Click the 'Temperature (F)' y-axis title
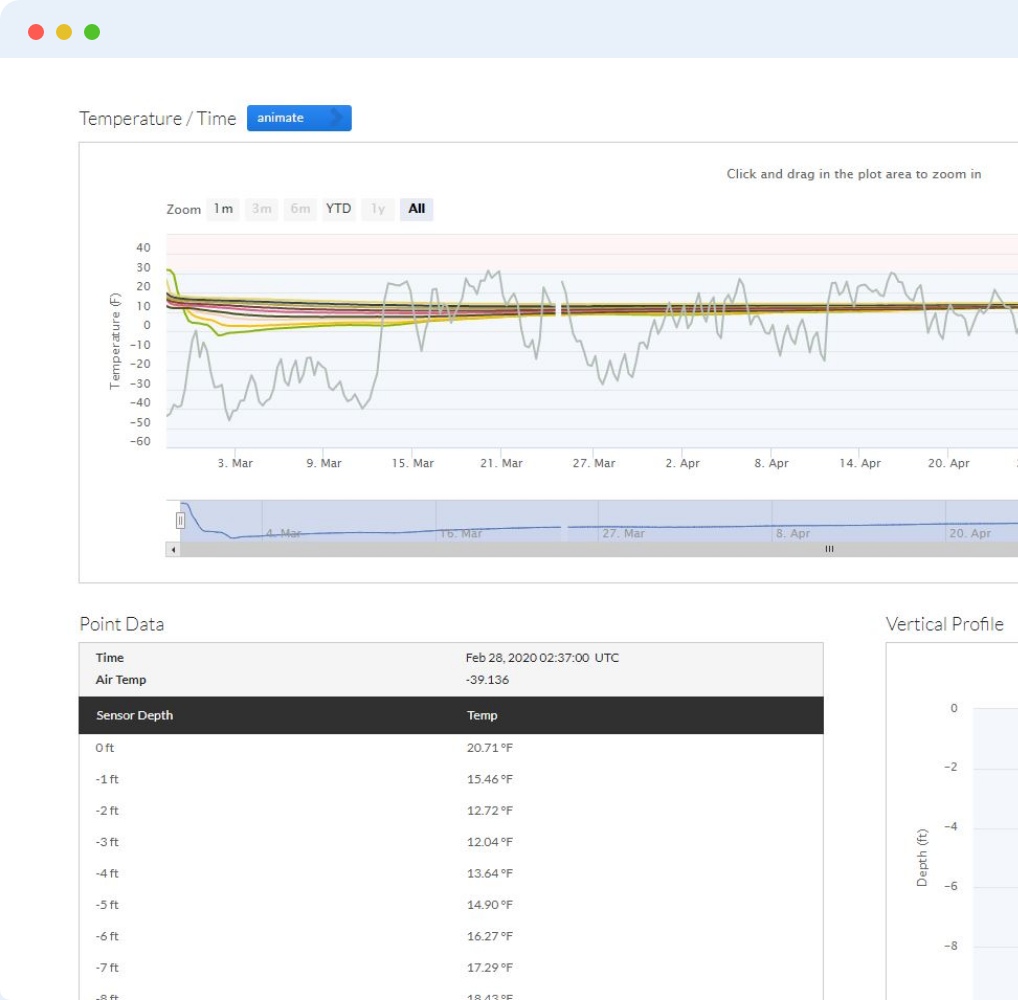 [115, 342]
